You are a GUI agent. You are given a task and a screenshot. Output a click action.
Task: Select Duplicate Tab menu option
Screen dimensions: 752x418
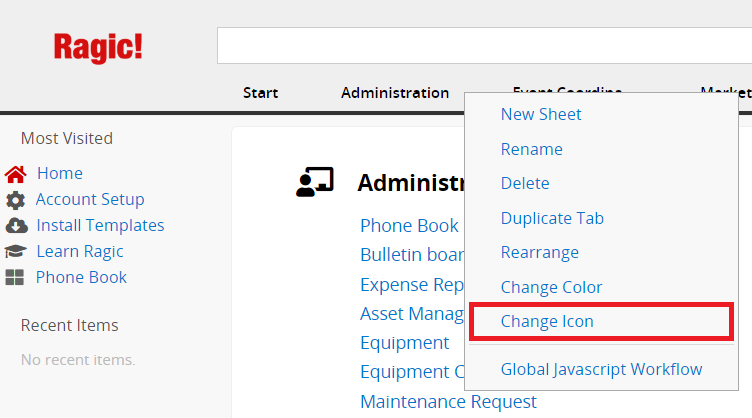tap(552, 218)
